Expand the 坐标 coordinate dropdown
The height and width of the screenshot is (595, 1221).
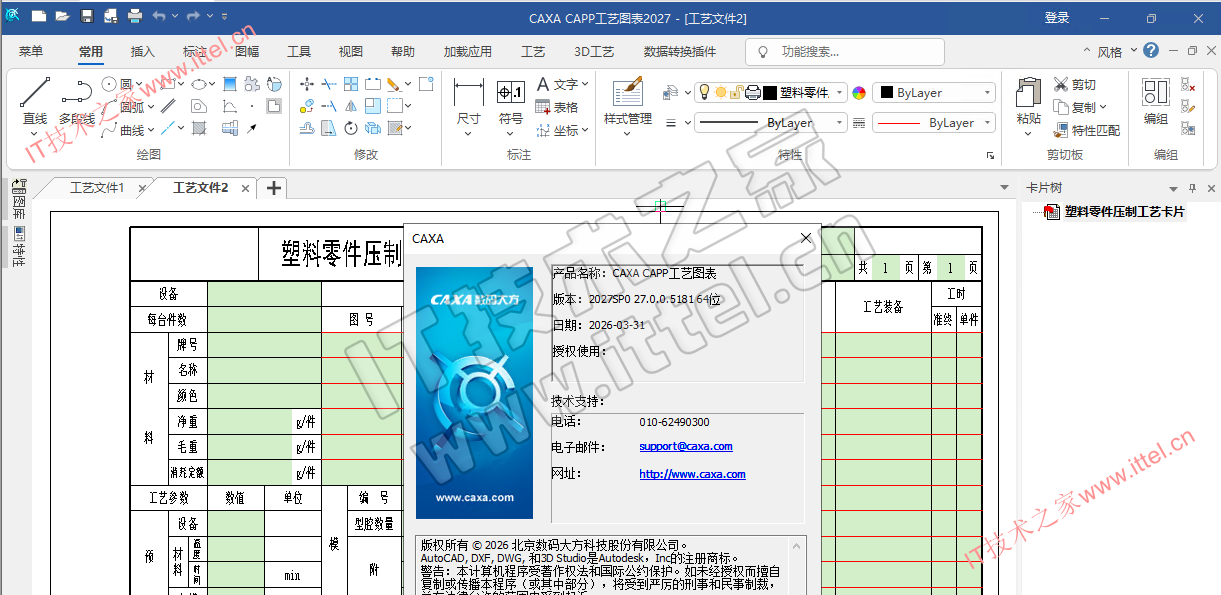pos(585,131)
